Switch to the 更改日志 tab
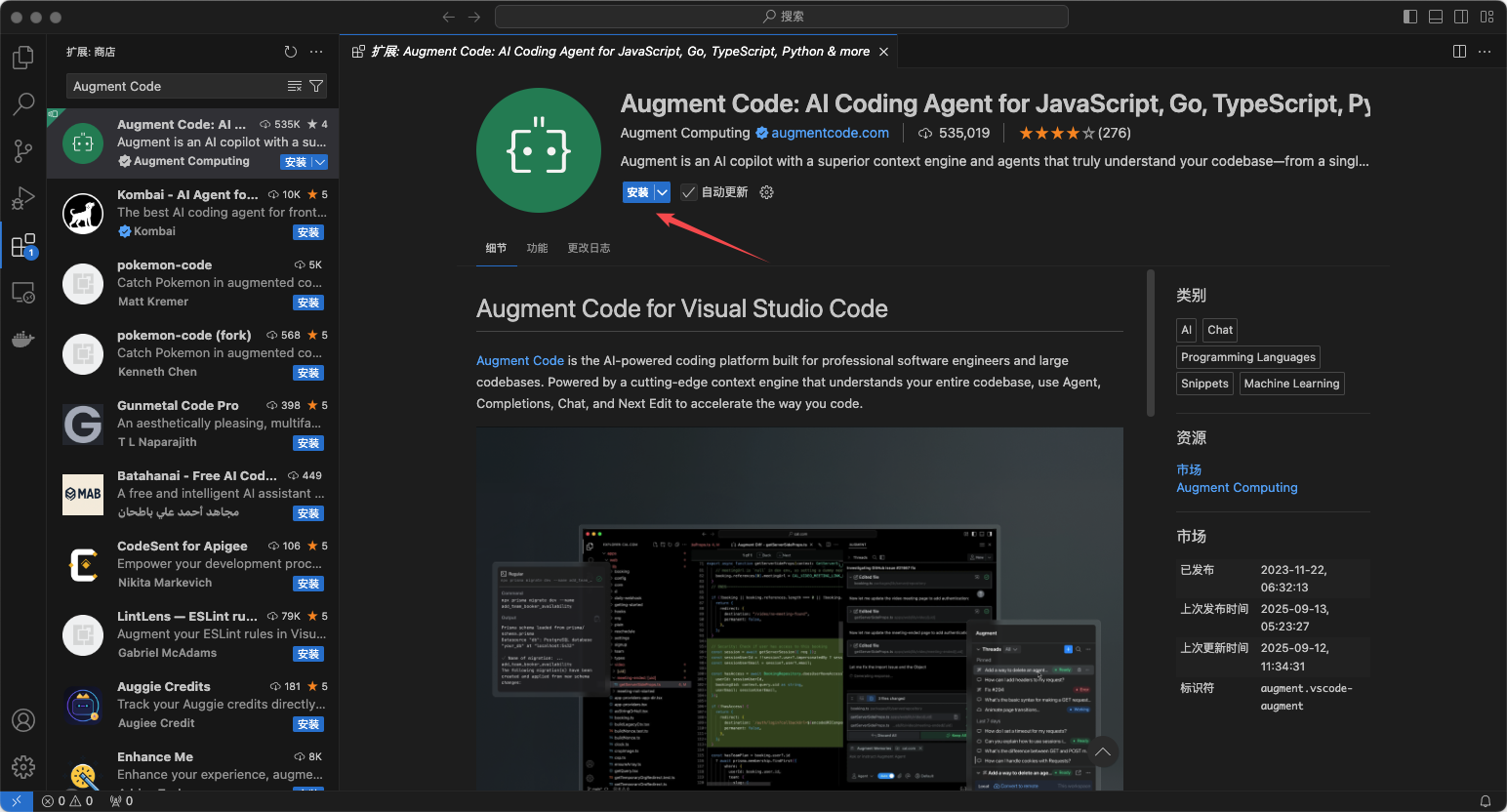Image resolution: width=1507 pixels, height=812 pixels. click(589, 248)
